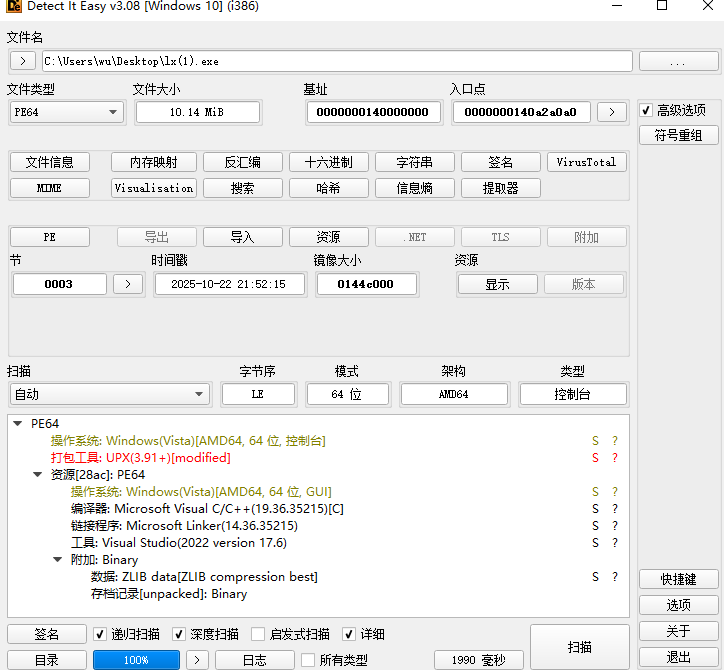Click the 快捷键 shortcuts button
The height and width of the screenshot is (670, 724).
click(678, 579)
